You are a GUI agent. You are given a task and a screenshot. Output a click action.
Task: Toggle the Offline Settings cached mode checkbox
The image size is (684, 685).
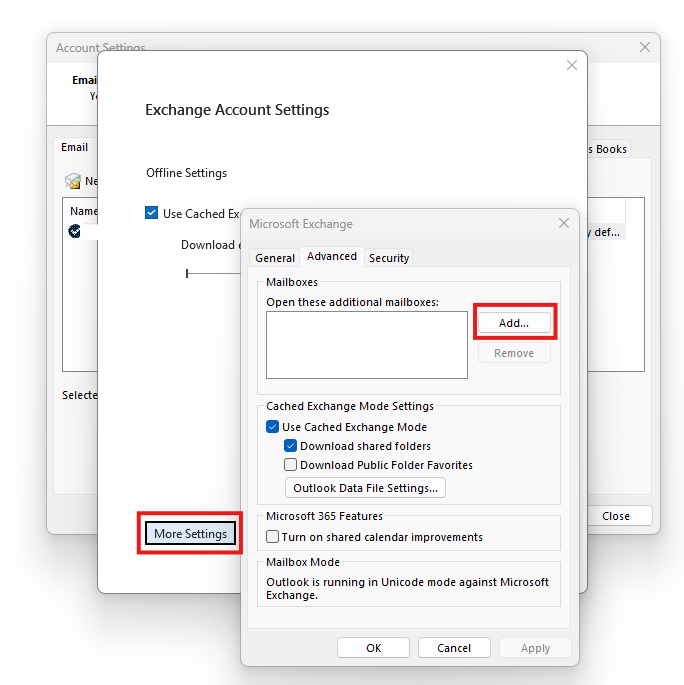click(x=152, y=213)
